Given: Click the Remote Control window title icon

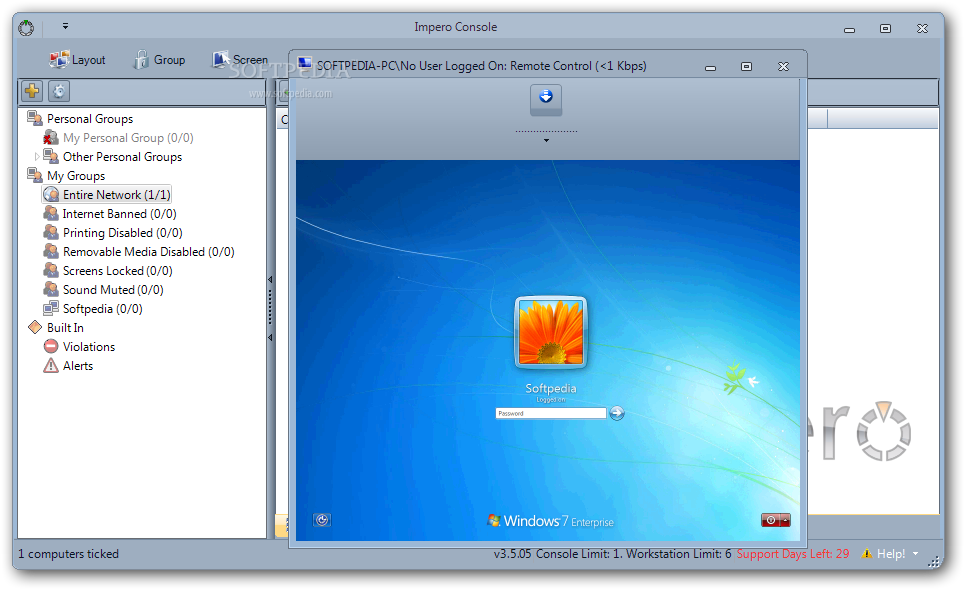Looking at the screenshot, I should point(305,63).
